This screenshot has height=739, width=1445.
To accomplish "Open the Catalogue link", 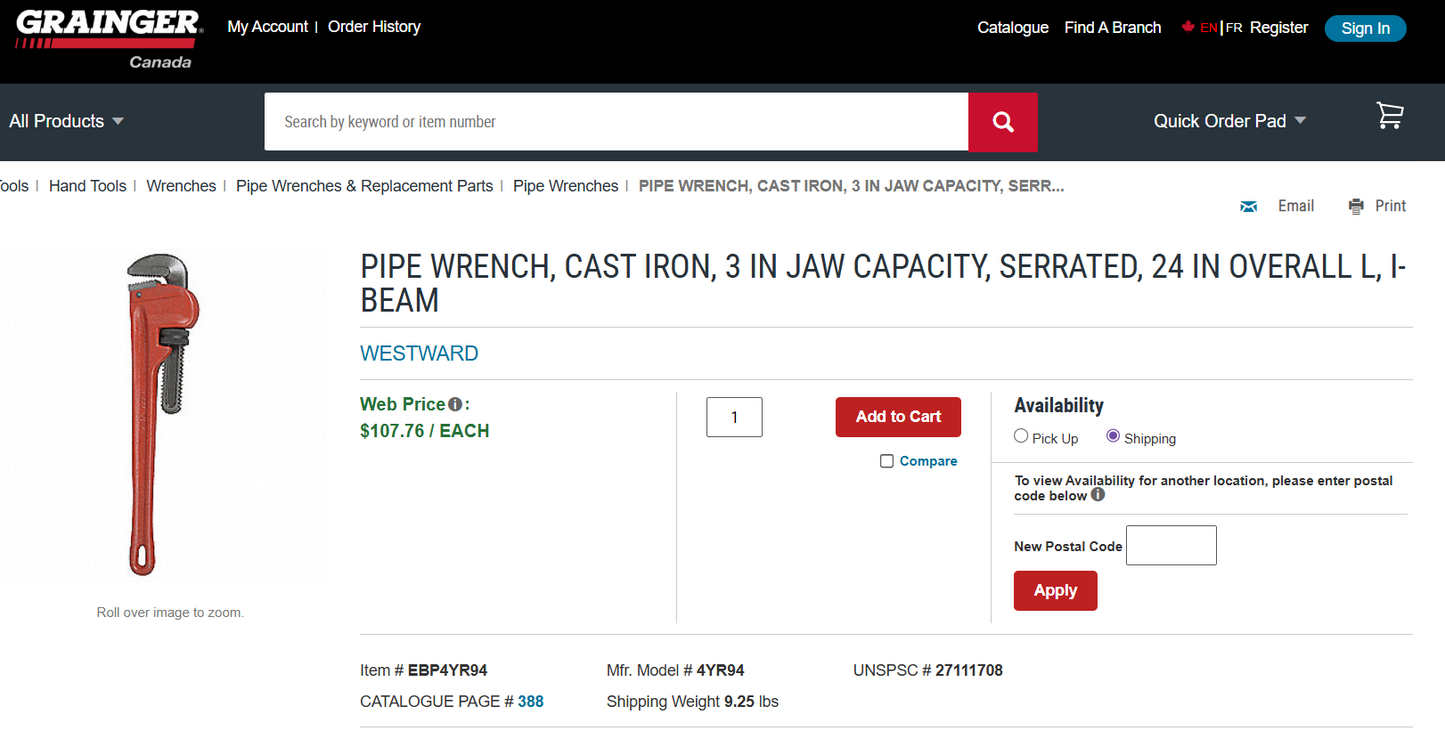I will (1013, 28).
